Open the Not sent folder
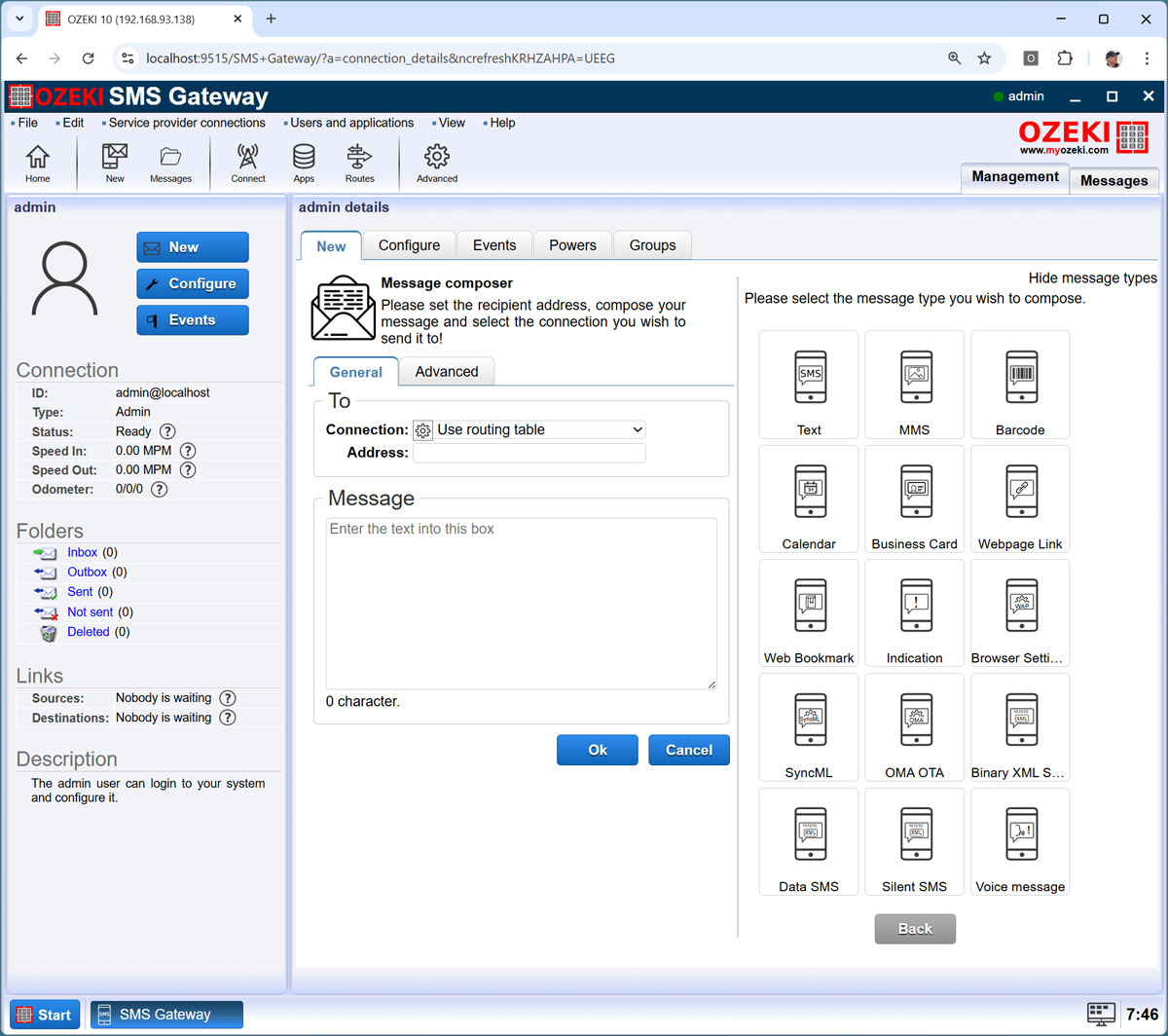This screenshot has width=1168, height=1036. click(x=91, y=611)
